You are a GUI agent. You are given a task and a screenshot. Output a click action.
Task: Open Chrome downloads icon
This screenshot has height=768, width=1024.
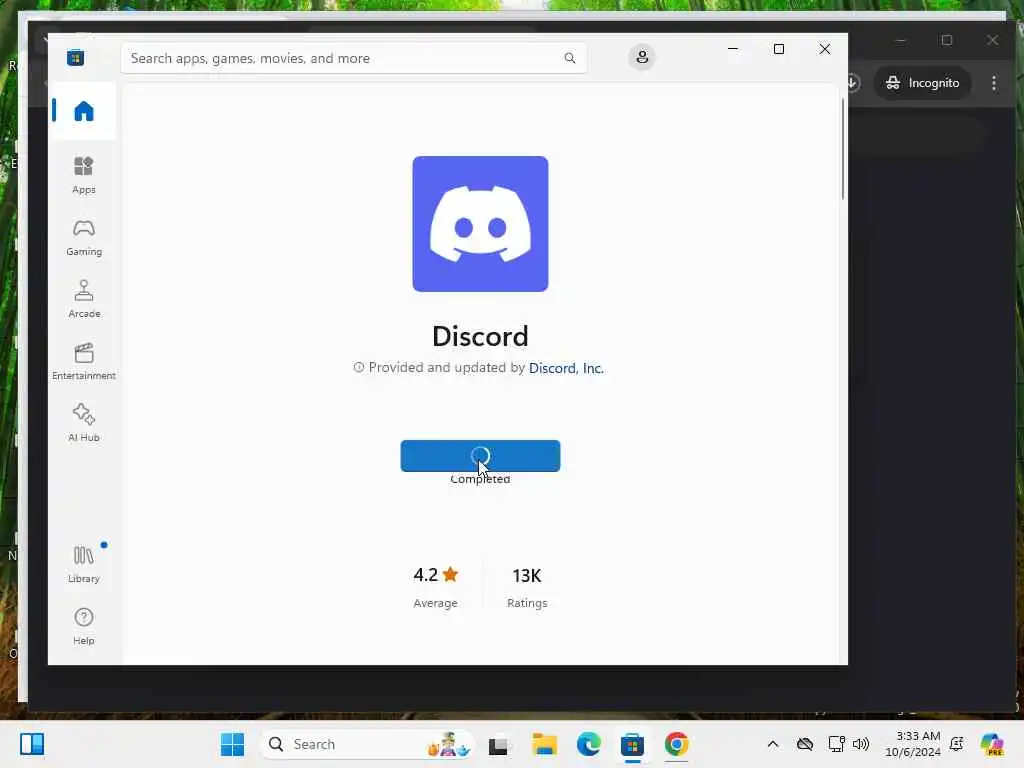852,83
